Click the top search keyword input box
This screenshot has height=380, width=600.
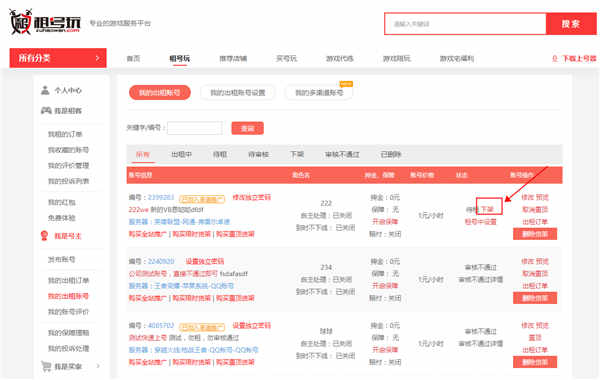(x=465, y=24)
